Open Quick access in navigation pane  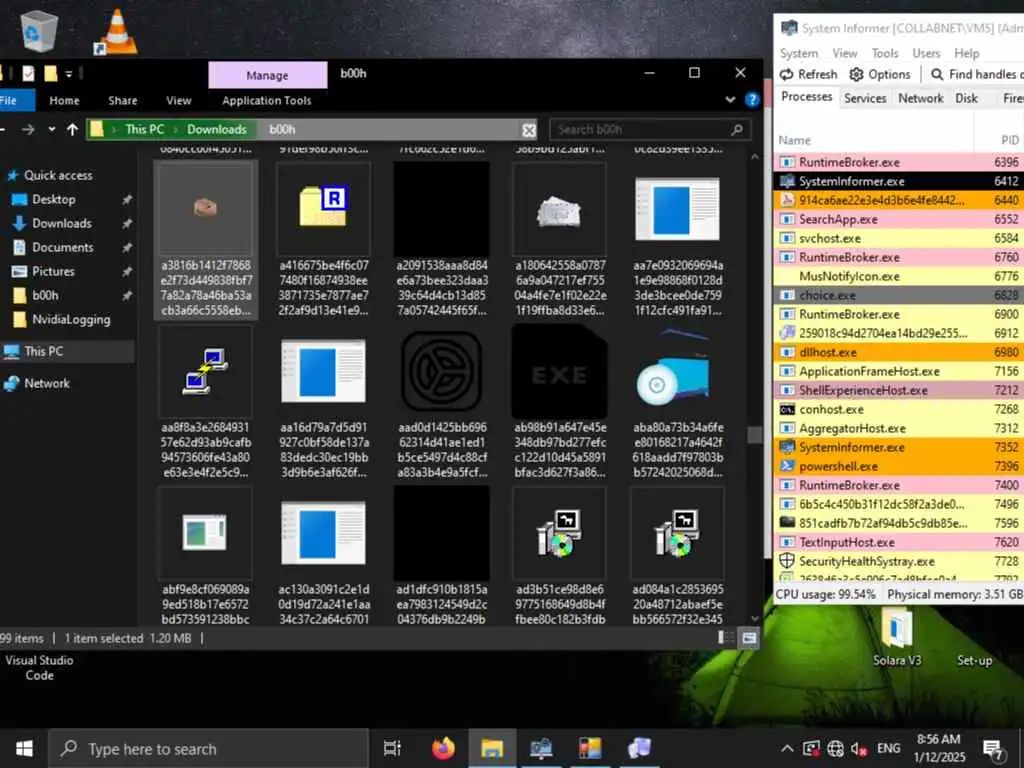[x=58, y=175]
